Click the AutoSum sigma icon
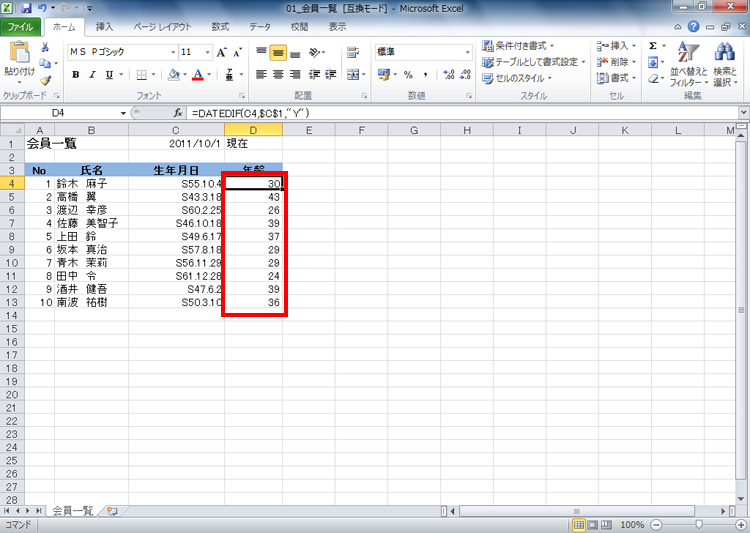Screen dimensions: 750x533 click(x=653, y=46)
